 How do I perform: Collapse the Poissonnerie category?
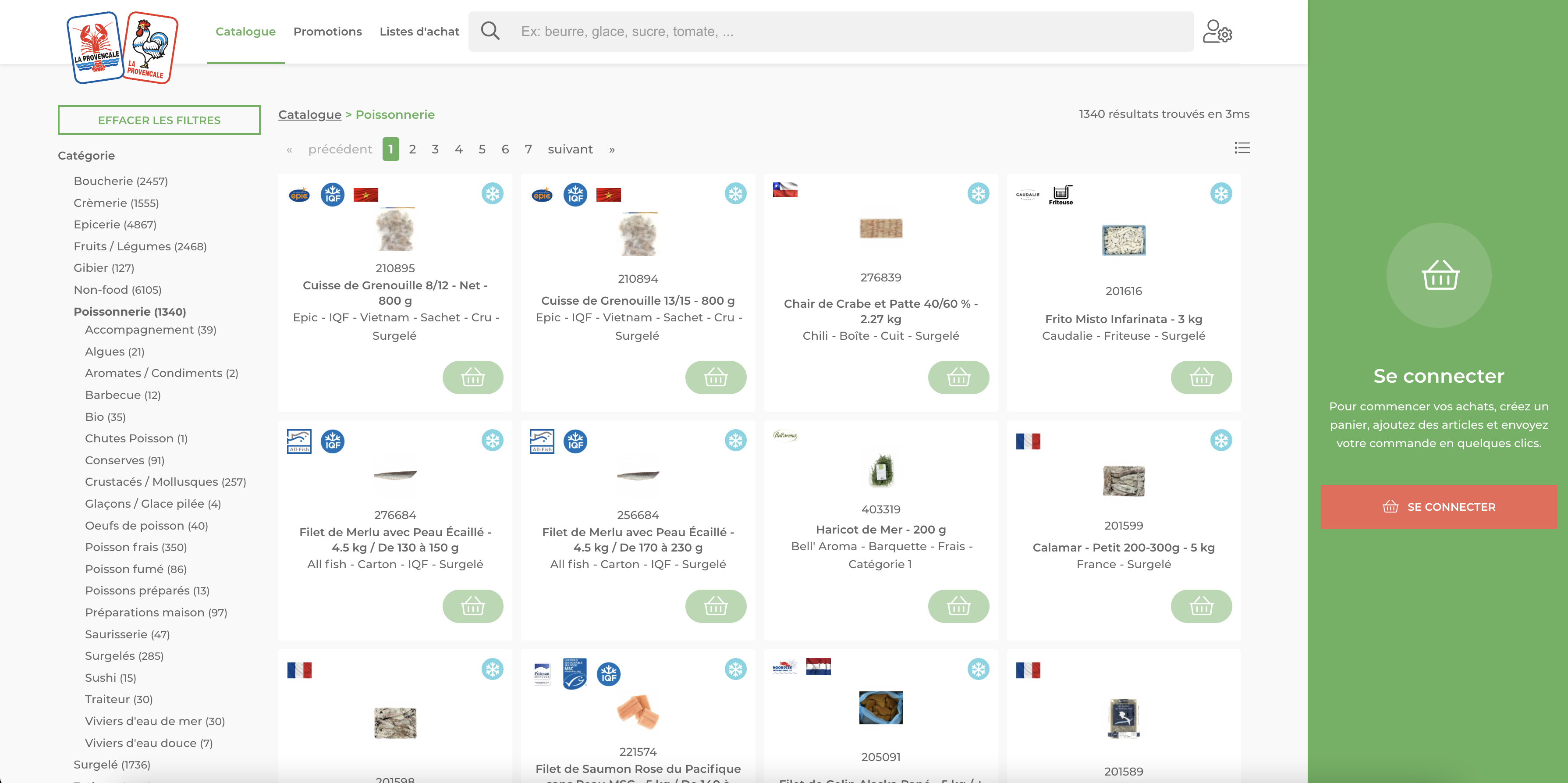click(x=130, y=311)
